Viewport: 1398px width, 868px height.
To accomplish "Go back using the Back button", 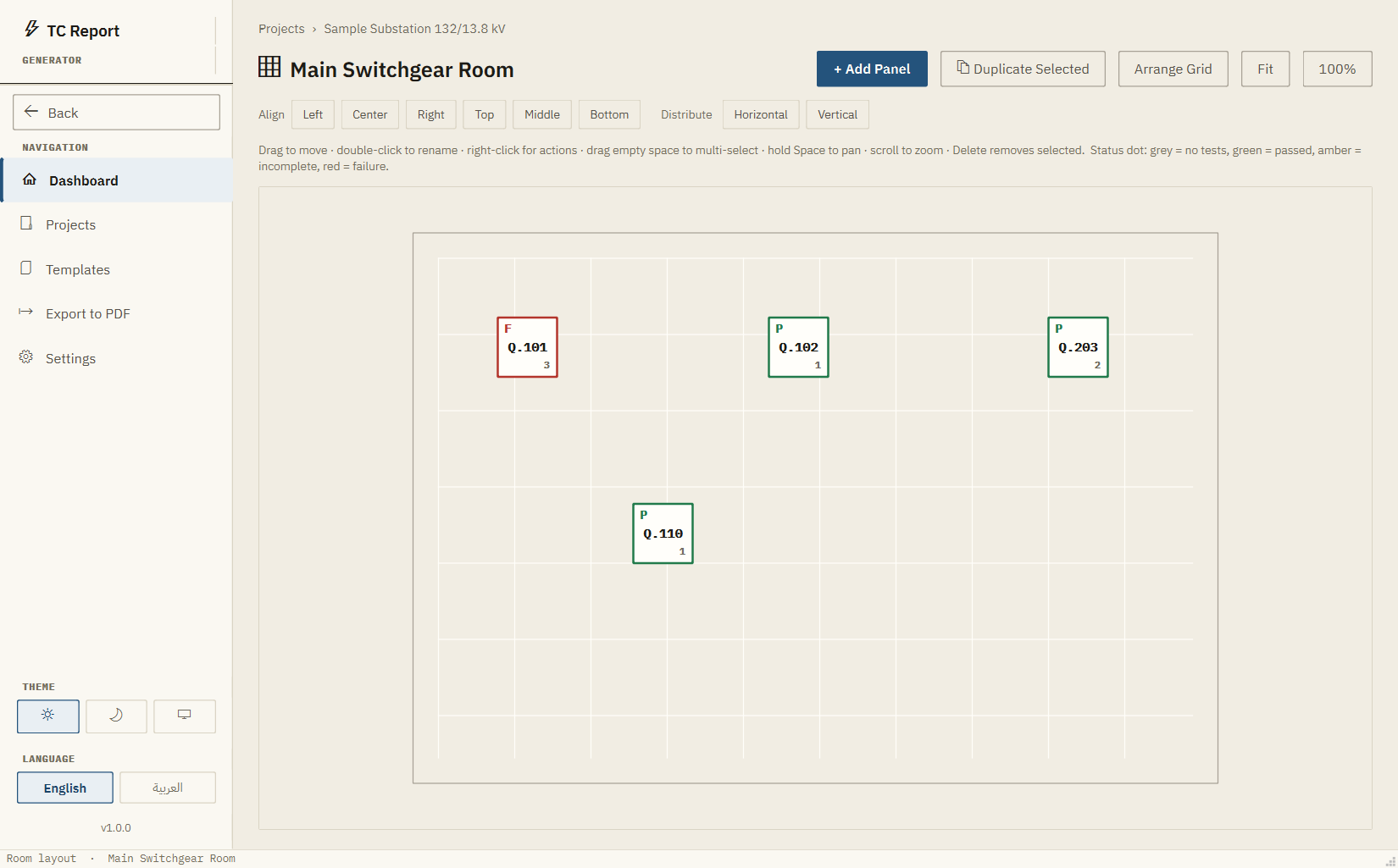I will point(116,112).
